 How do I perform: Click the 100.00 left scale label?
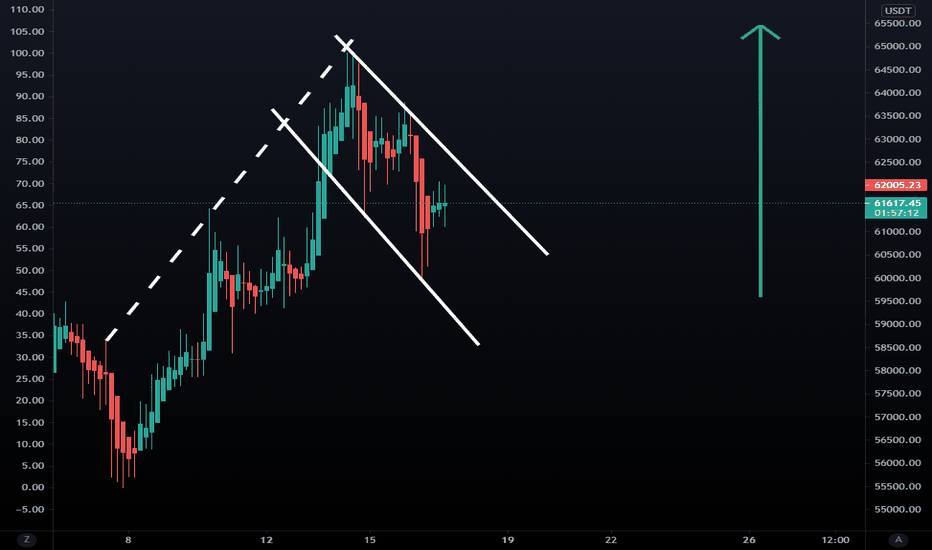tap(27, 53)
